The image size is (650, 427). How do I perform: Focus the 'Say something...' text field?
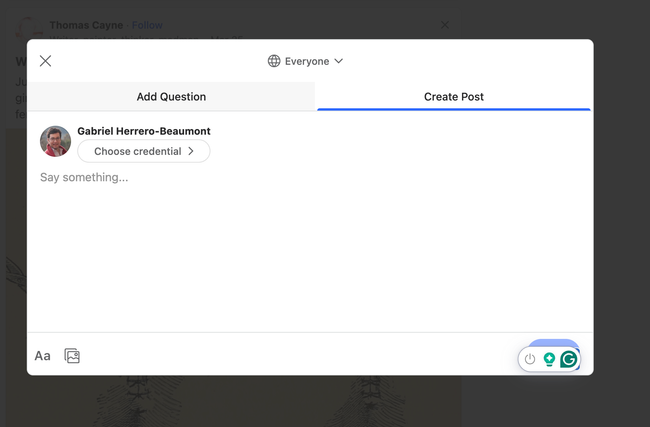300,178
